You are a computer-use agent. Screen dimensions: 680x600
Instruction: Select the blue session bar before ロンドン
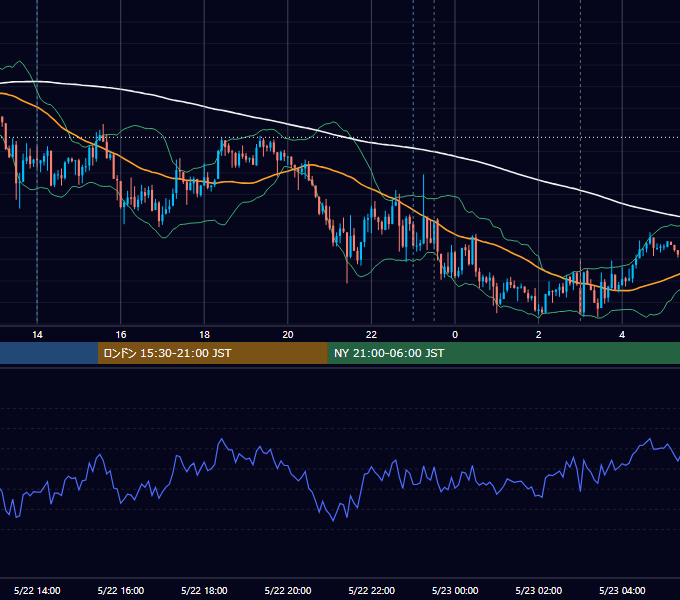(x=49, y=353)
